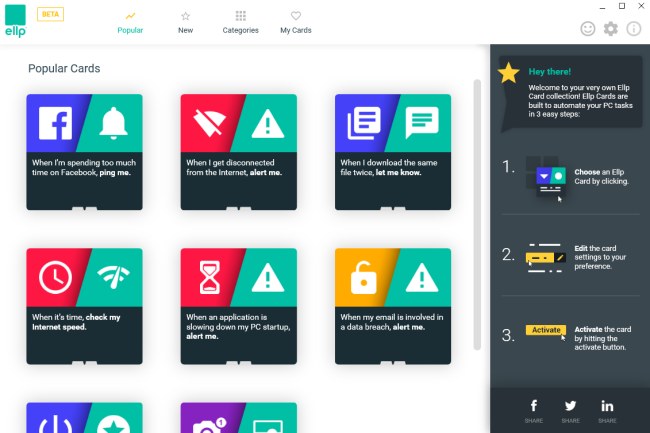
Task: Open the duplicate file download card
Action: 393,152
